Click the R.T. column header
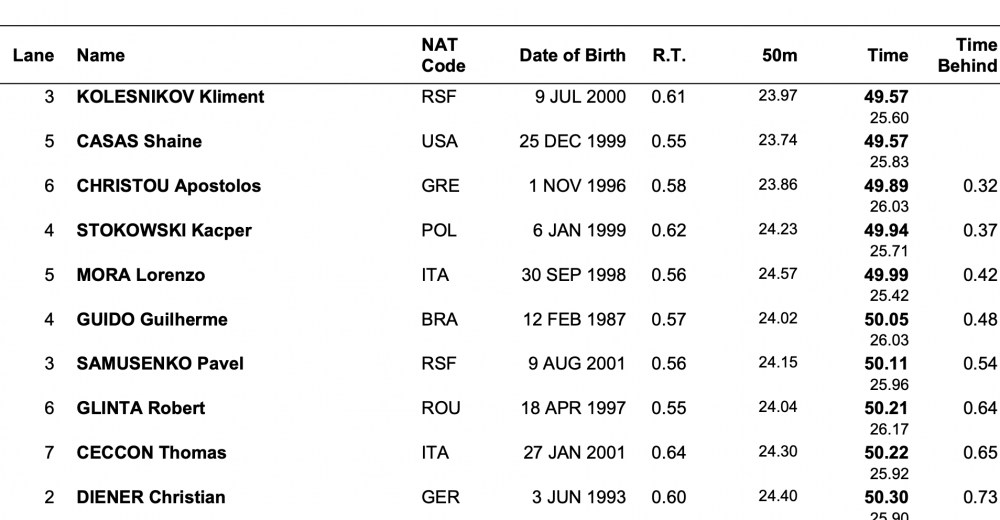 [669, 56]
